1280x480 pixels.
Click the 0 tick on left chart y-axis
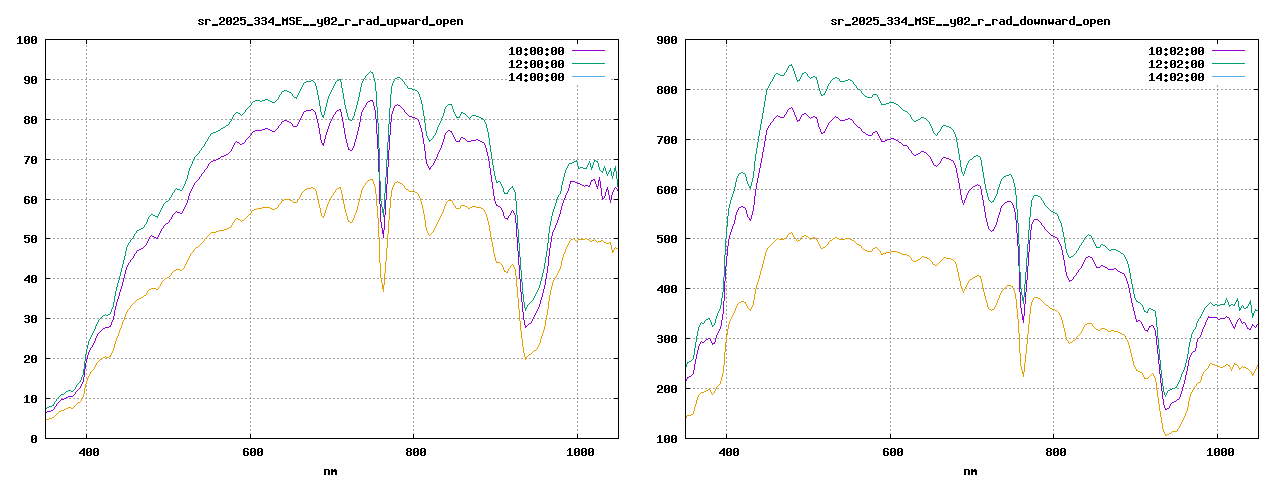(34, 438)
